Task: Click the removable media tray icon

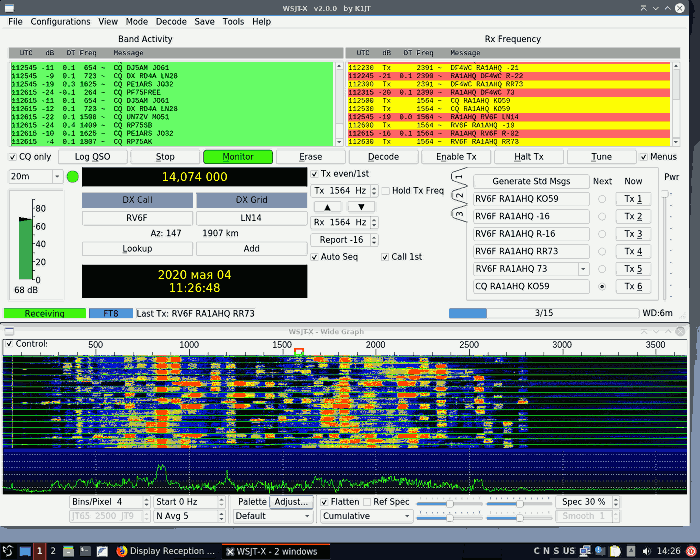Action: [631, 551]
